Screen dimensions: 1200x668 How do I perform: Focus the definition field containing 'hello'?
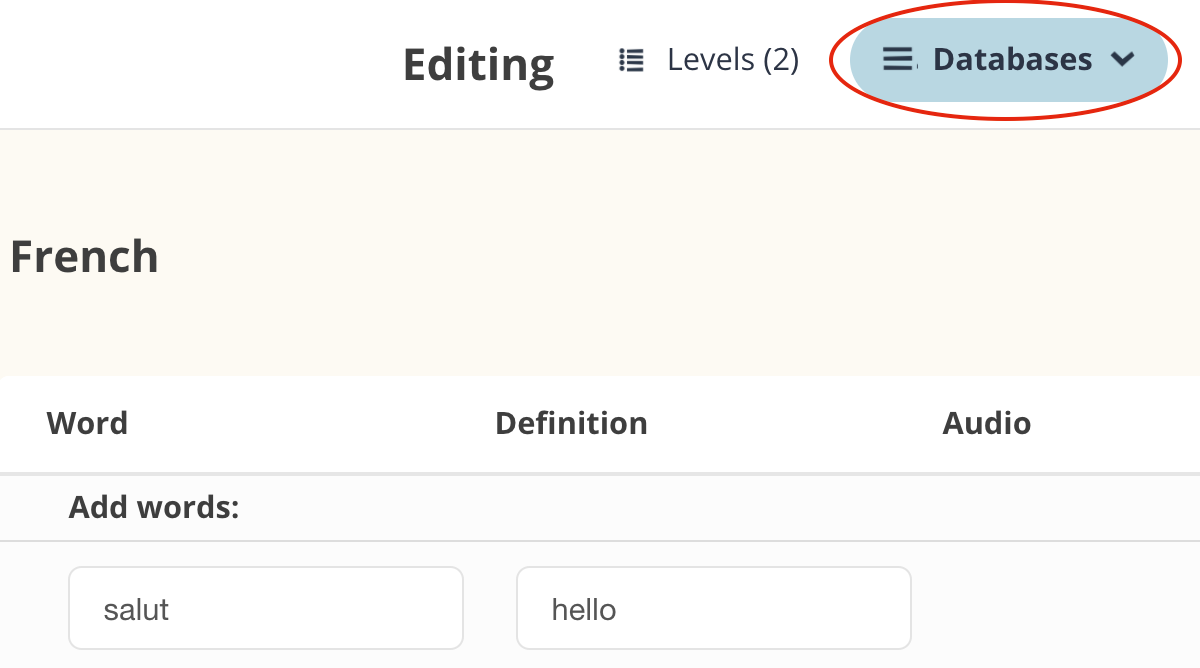pos(713,608)
